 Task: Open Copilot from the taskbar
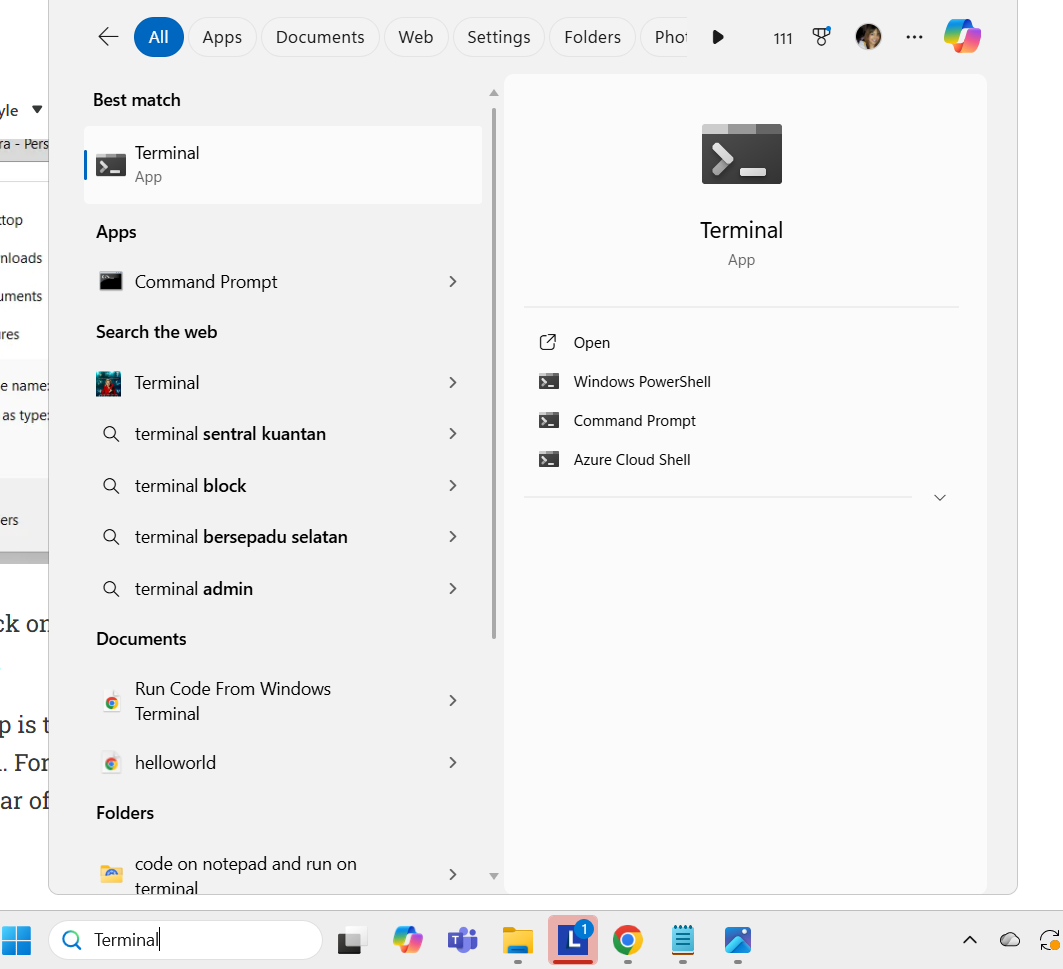coord(407,940)
